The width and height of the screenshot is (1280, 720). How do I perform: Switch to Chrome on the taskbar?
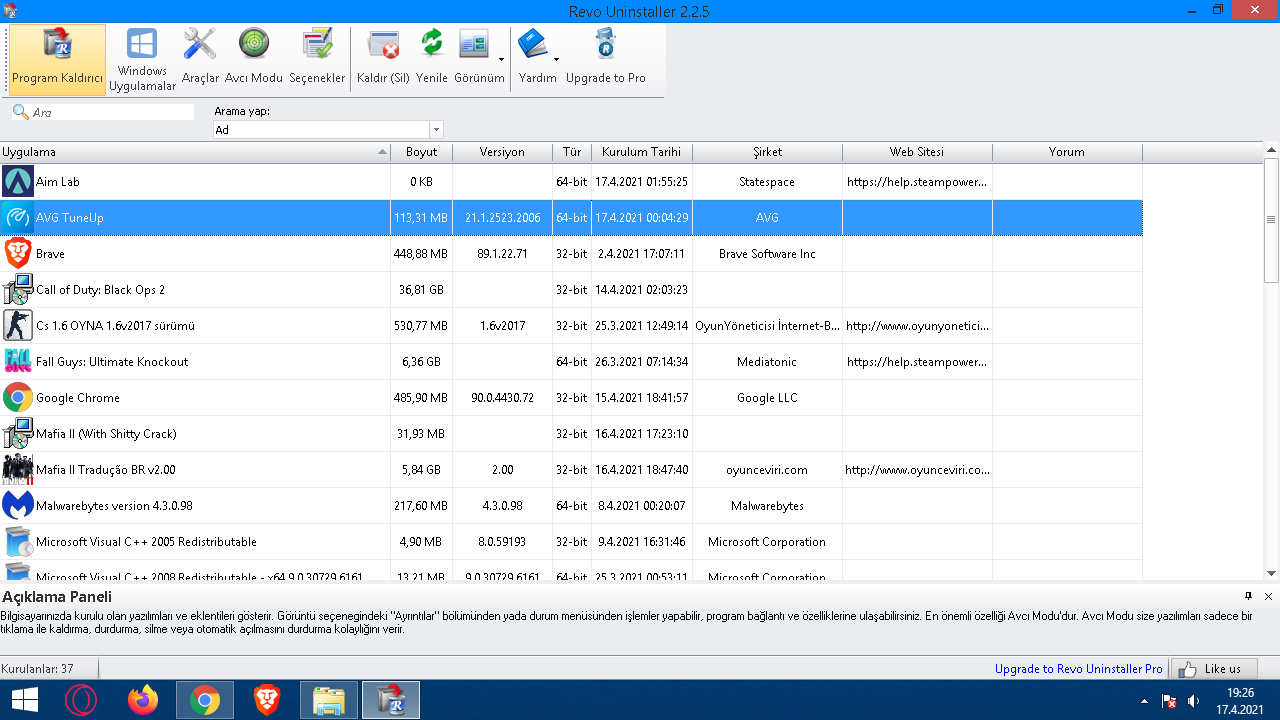click(205, 700)
